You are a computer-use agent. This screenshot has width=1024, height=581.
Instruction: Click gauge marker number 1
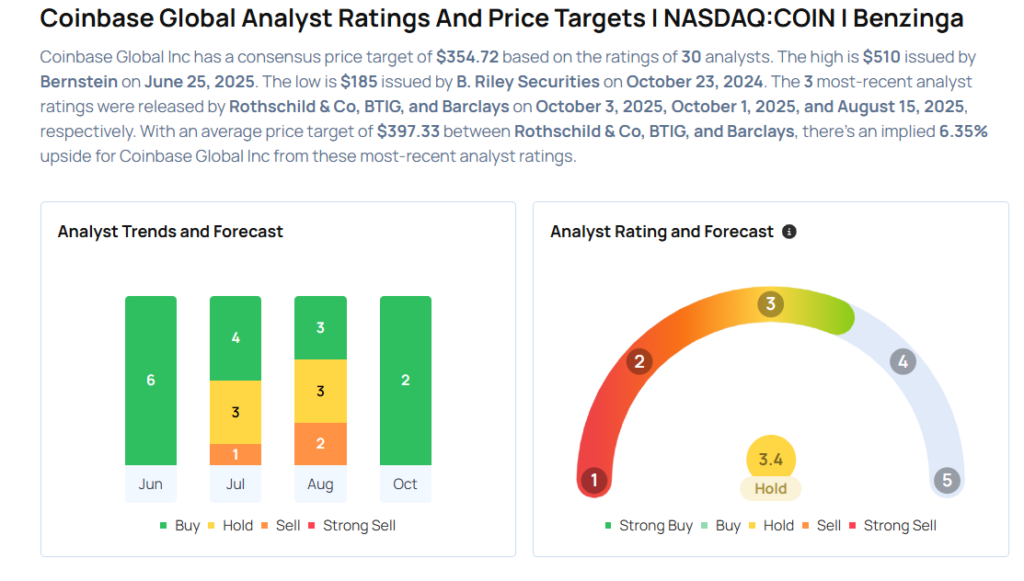coord(594,480)
